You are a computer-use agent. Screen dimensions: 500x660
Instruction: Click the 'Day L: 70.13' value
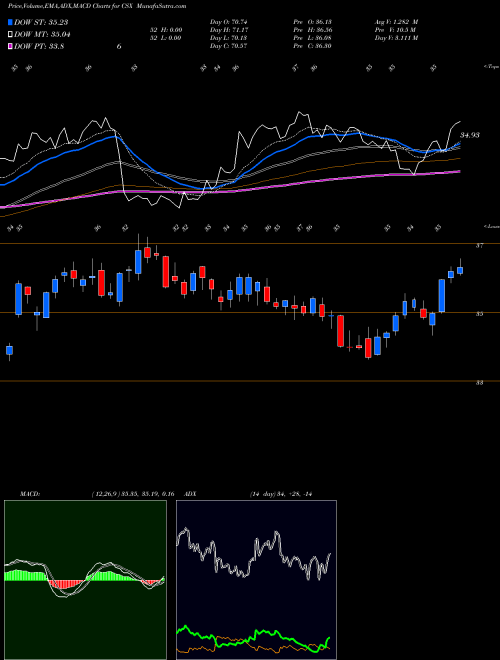(x=229, y=38)
